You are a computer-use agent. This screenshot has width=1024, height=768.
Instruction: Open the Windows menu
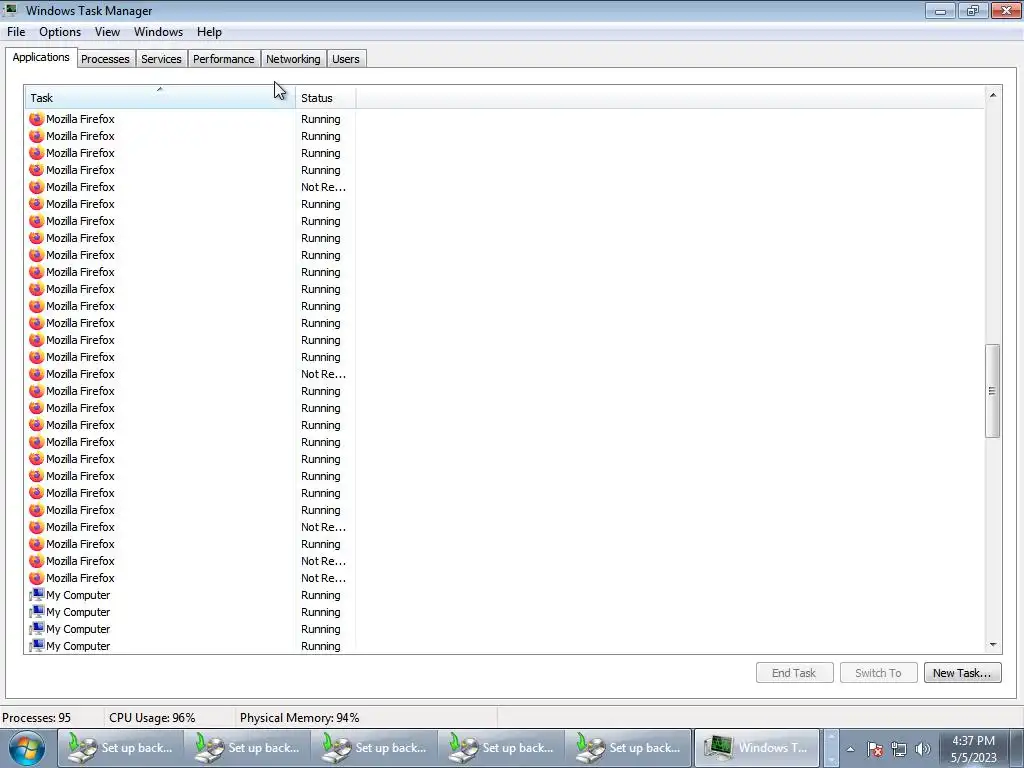158,31
